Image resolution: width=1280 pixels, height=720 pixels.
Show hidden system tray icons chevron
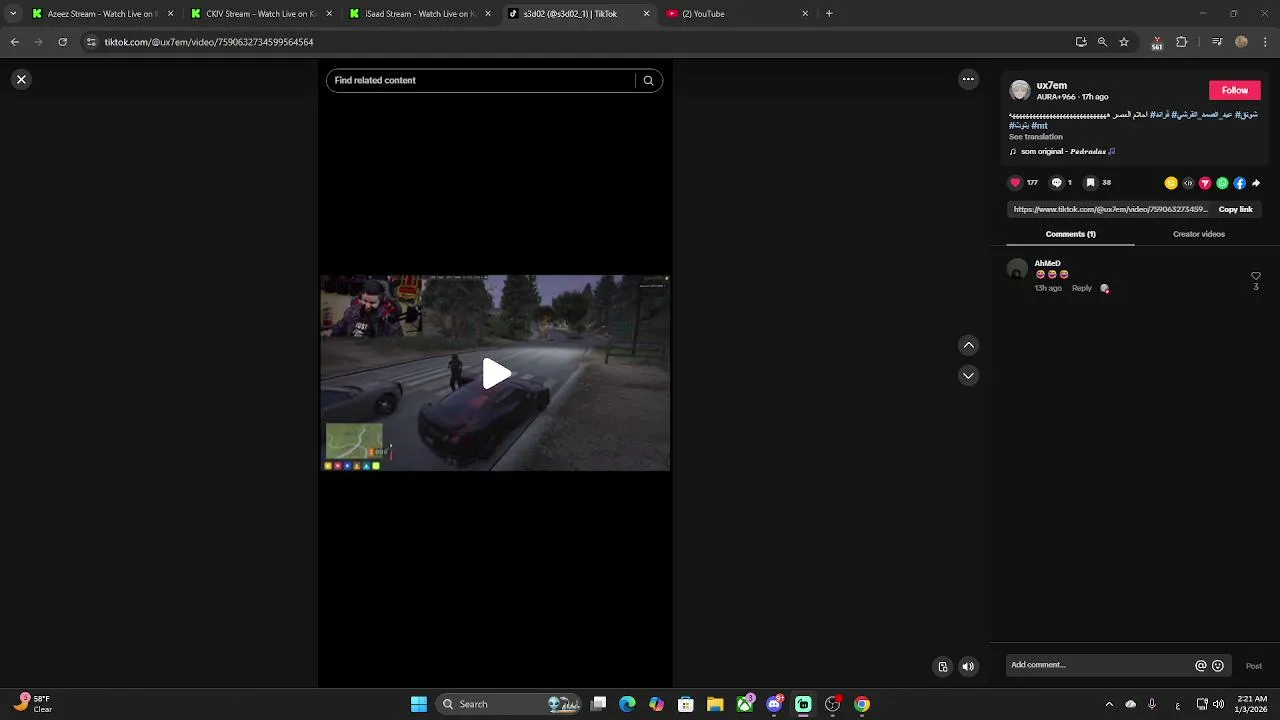coord(1108,704)
